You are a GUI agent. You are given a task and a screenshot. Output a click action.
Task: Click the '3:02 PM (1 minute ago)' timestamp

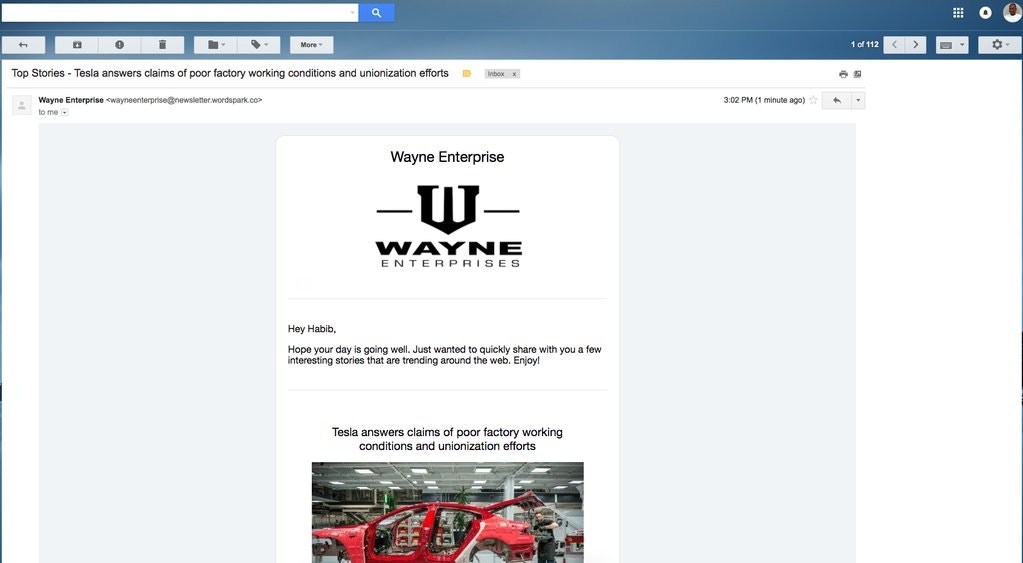(x=764, y=100)
